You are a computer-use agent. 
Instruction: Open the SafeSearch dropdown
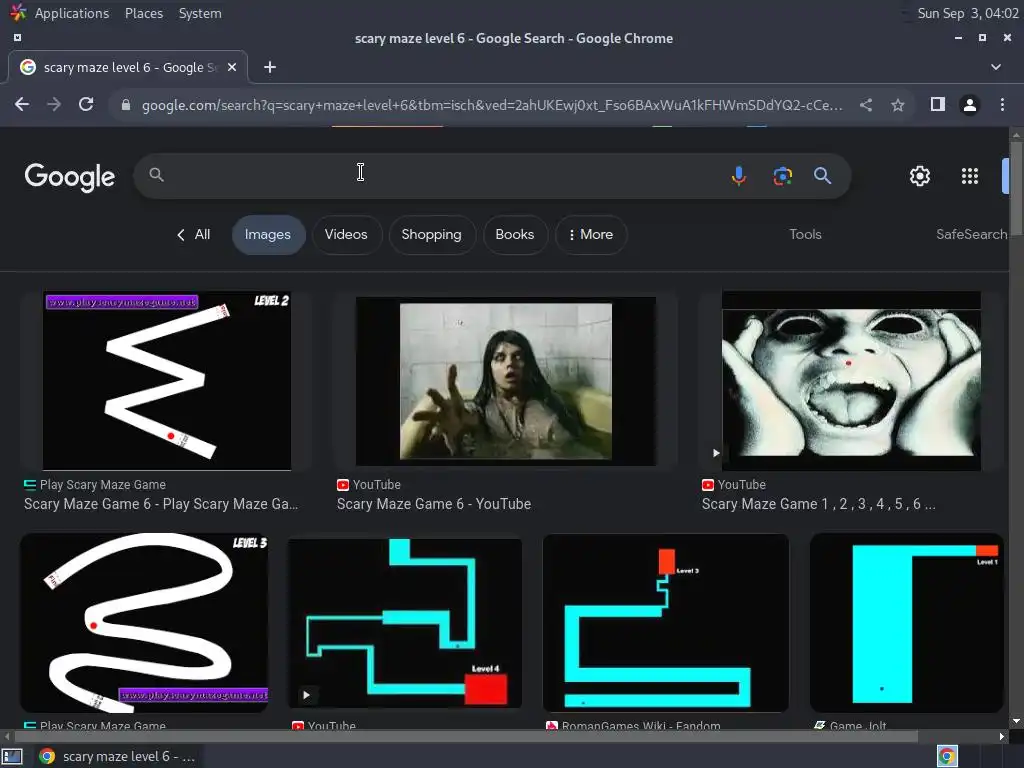click(971, 234)
